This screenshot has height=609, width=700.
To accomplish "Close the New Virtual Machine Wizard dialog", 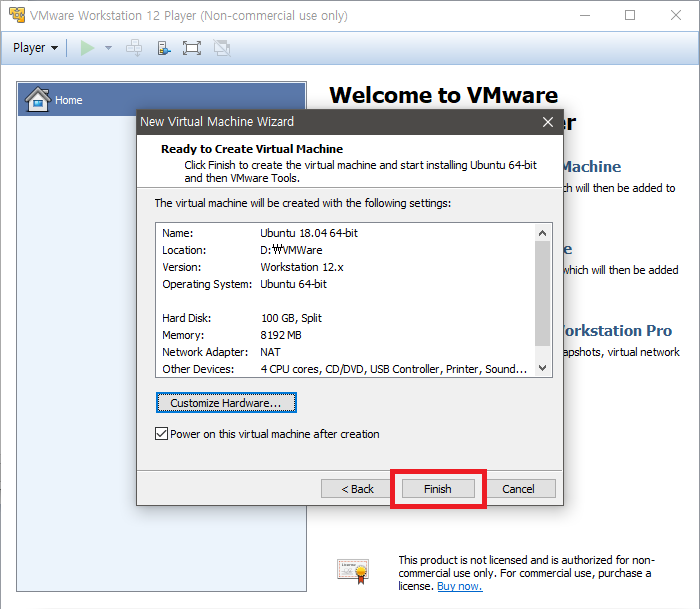I will click(x=548, y=122).
